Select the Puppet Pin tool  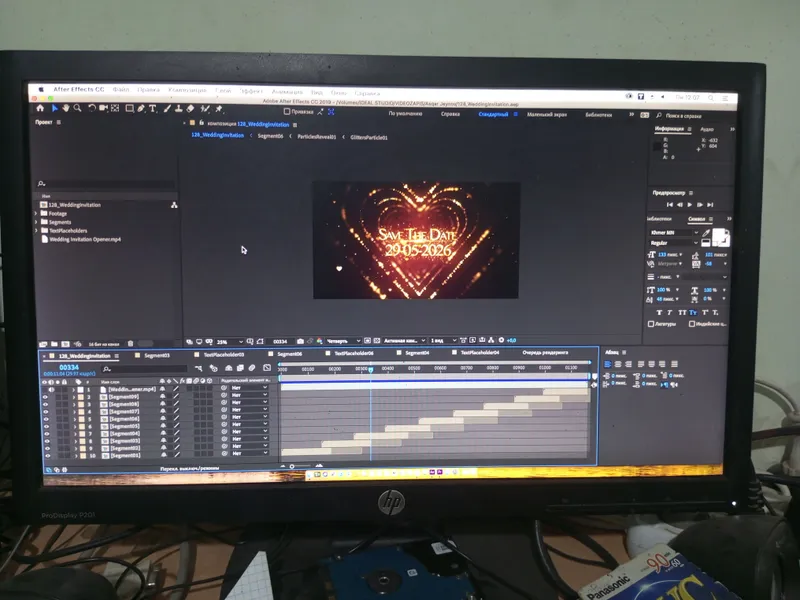pyautogui.click(x=219, y=108)
